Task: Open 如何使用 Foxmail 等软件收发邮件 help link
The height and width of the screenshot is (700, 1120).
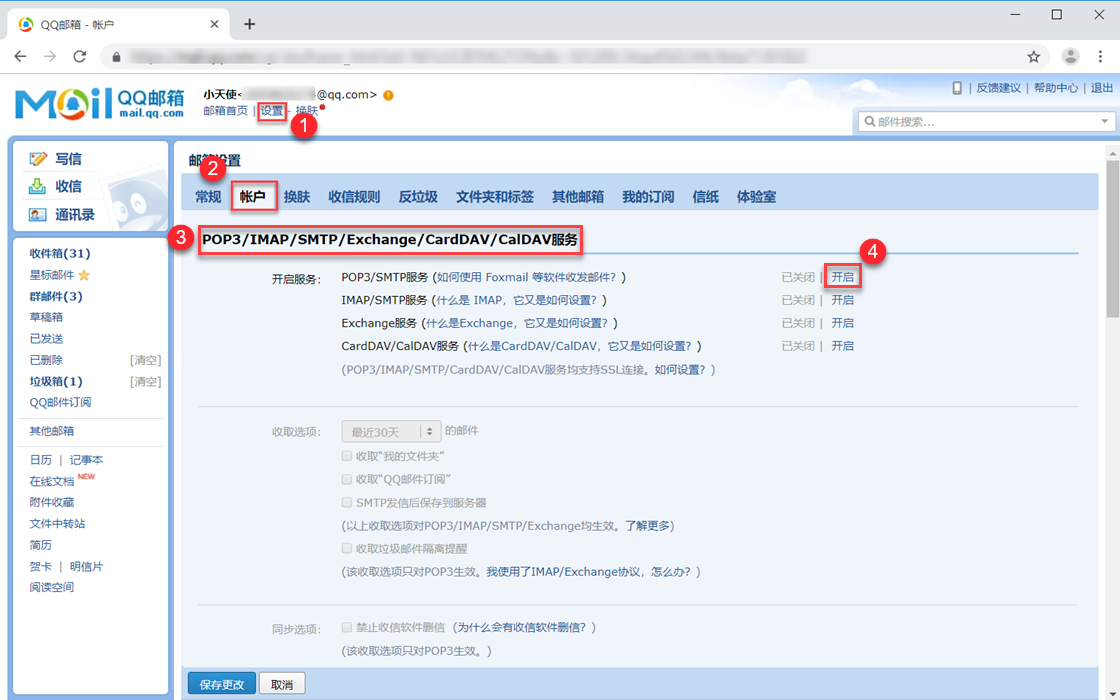Action: tap(526, 277)
